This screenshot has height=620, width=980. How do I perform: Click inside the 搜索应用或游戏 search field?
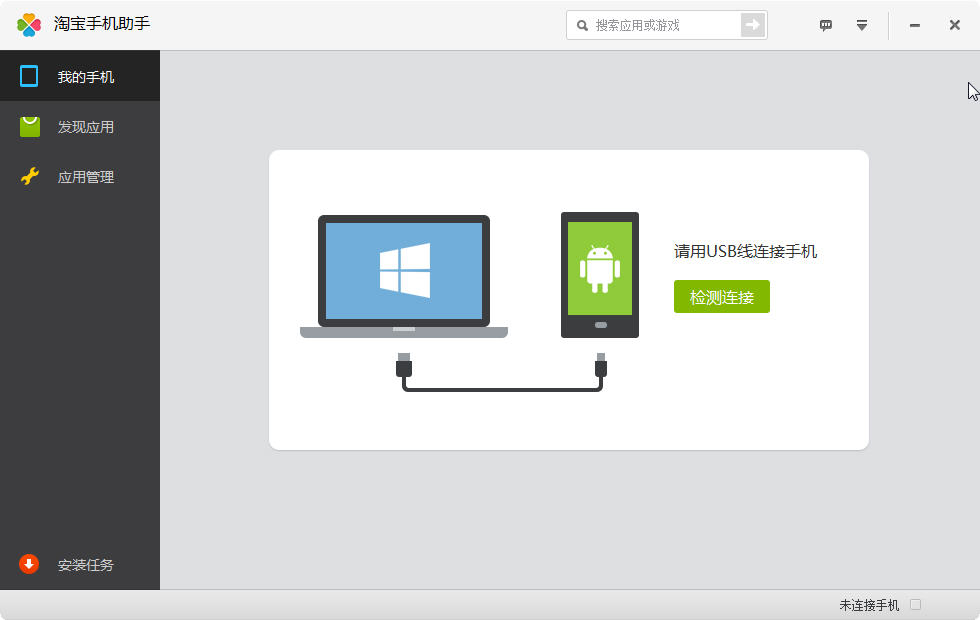click(660, 25)
